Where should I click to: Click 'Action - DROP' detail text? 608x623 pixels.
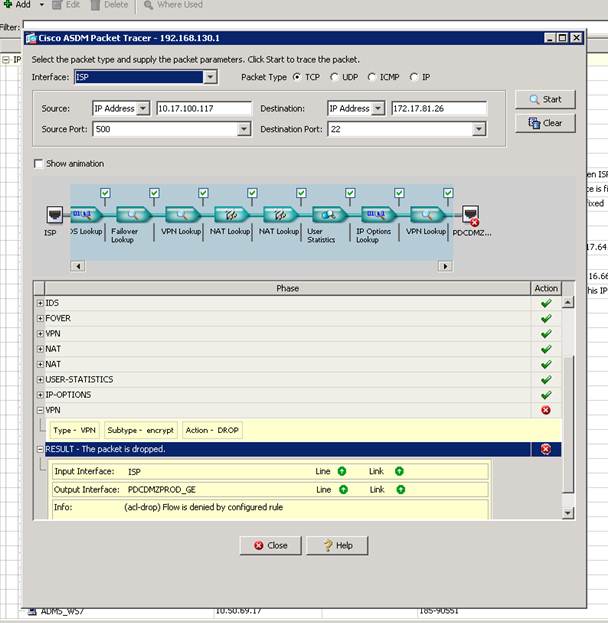(212, 430)
